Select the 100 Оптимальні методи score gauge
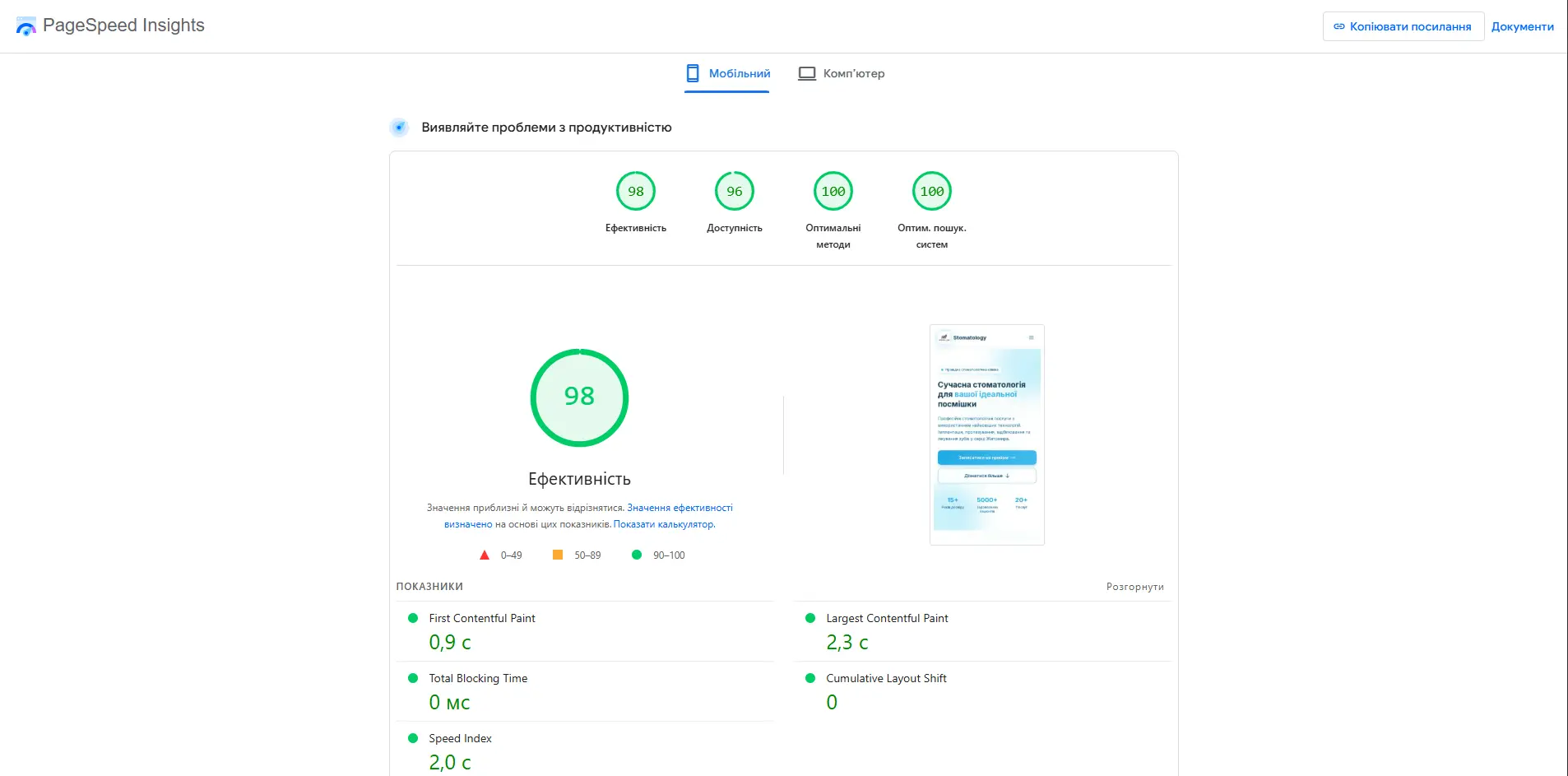The height and width of the screenshot is (776, 1568). [833, 190]
